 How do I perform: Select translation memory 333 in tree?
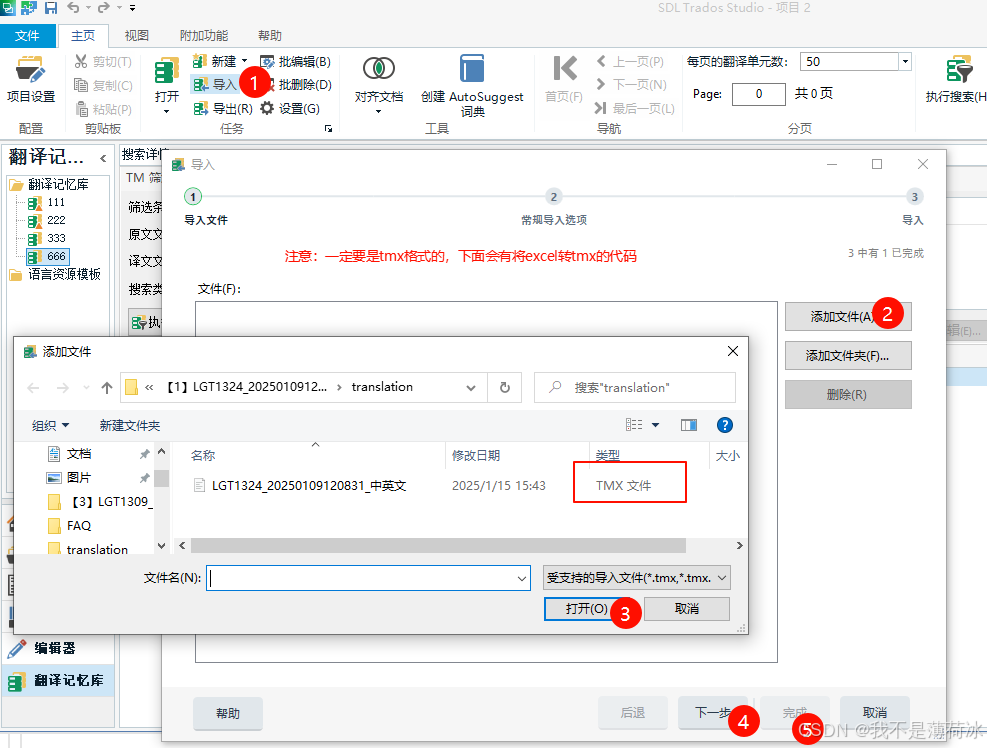[x=47, y=238]
